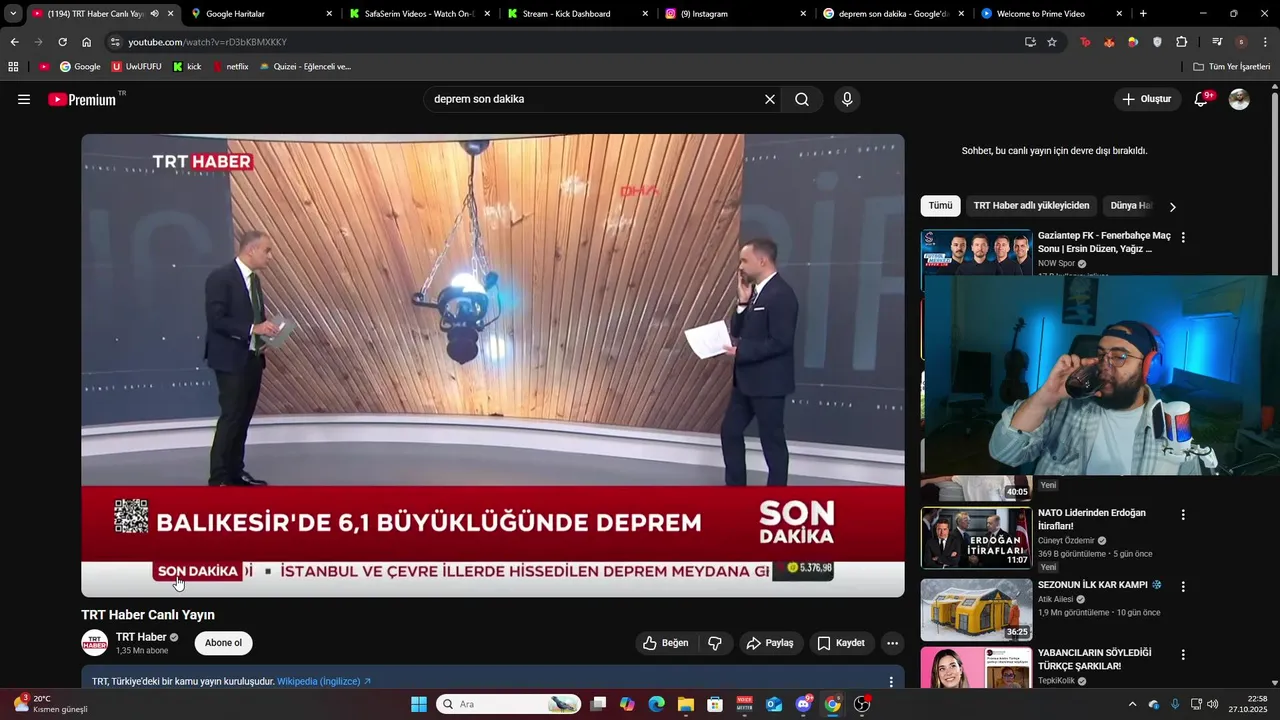
Task: Open File Explorer from the taskbar
Action: [685, 704]
